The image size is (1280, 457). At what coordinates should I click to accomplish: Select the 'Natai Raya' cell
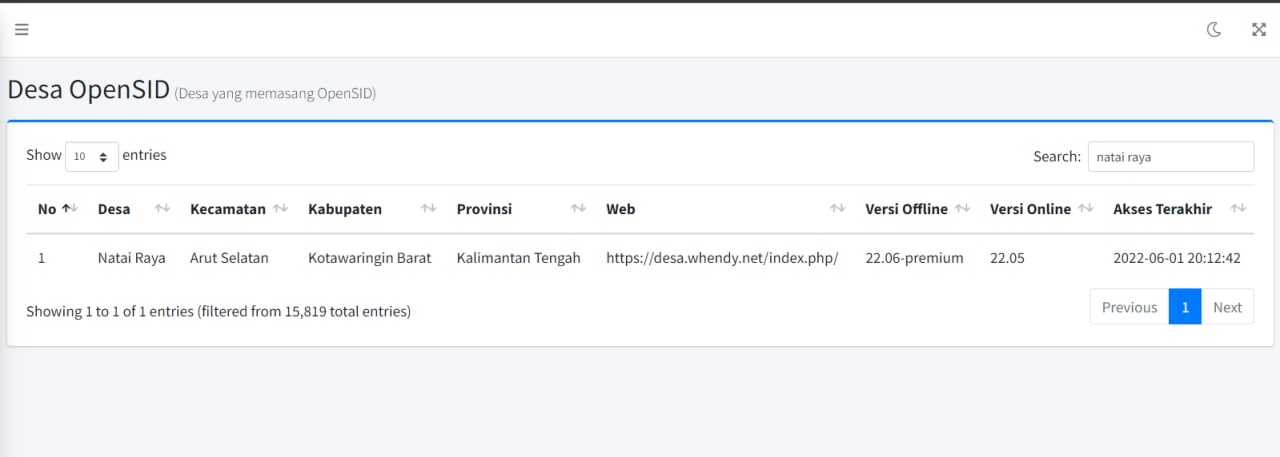[x=131, y=258]
